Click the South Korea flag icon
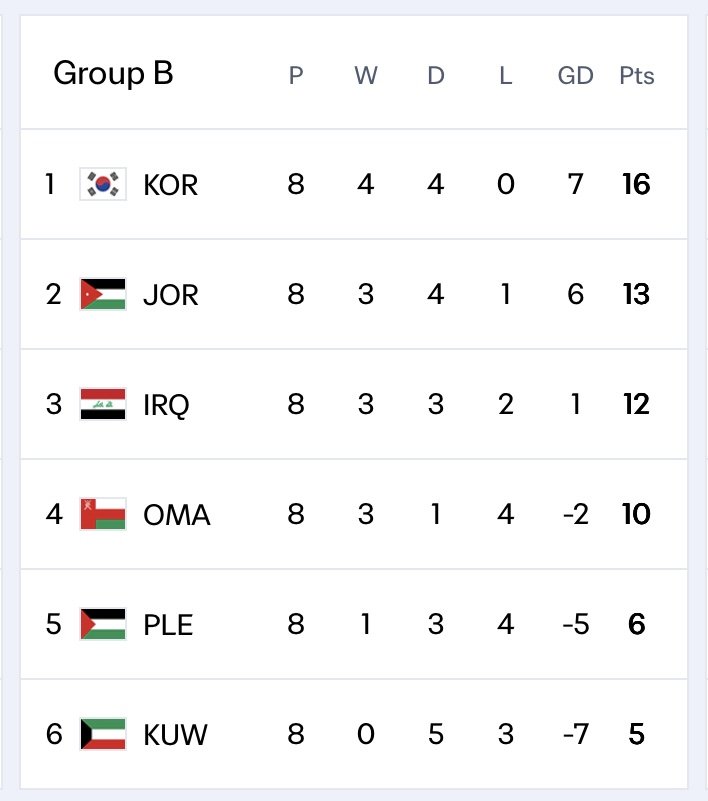Image resolution: width=708 pixels, height=801 pixels. pyautogui.click(x=103, y=184)
